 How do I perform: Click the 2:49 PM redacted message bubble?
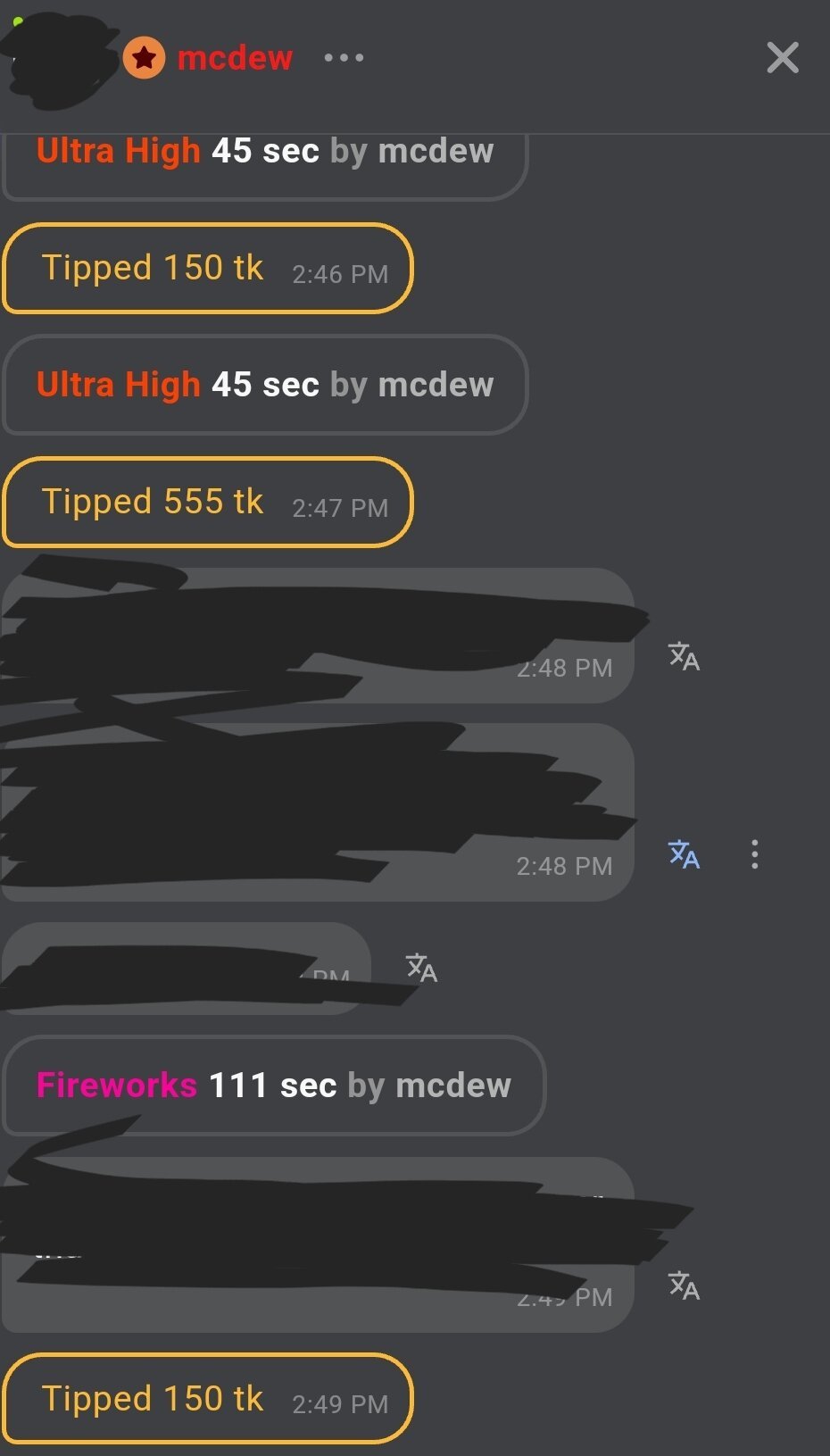point(318,1244)
